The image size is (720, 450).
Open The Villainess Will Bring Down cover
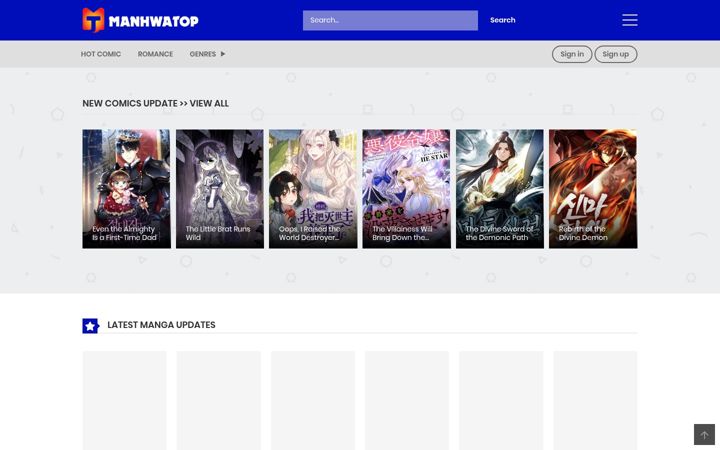[406, 189]
